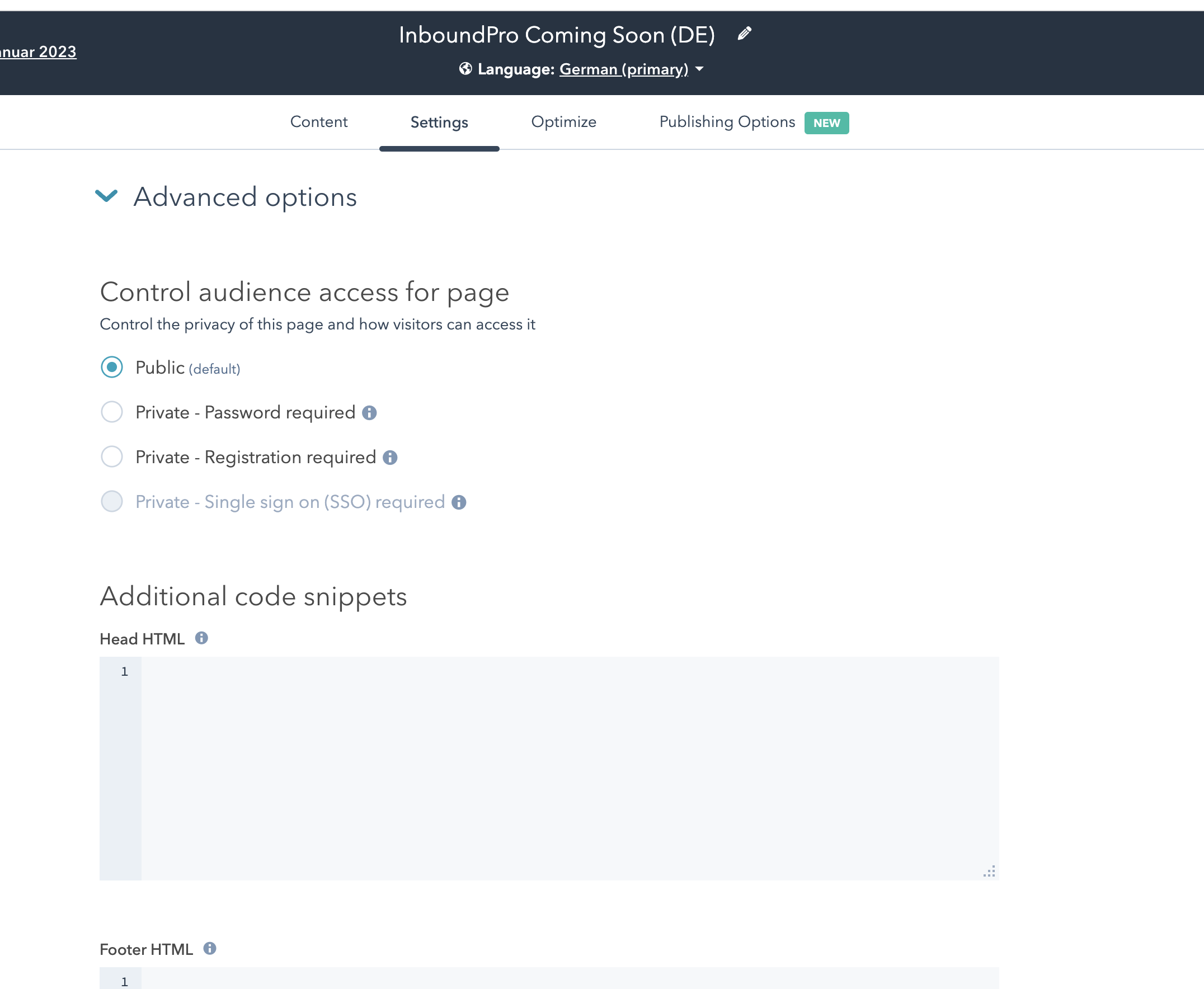This screenshot has width=1204, height=989.
Task: Go back to the Content tab
Action: point(318,122)
